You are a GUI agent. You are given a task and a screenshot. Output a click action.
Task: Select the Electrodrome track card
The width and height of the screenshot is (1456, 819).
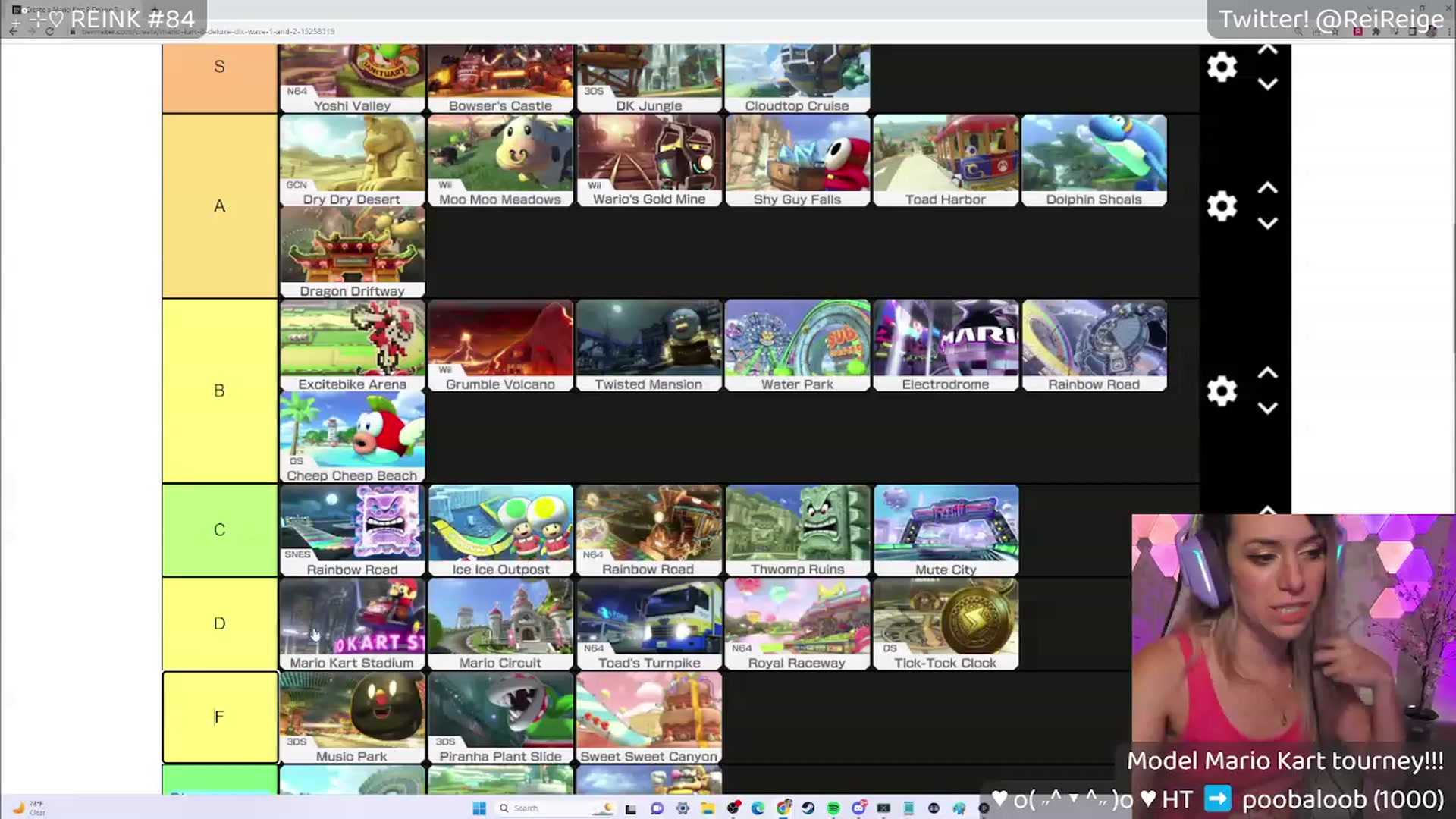[x=946, y=345]
